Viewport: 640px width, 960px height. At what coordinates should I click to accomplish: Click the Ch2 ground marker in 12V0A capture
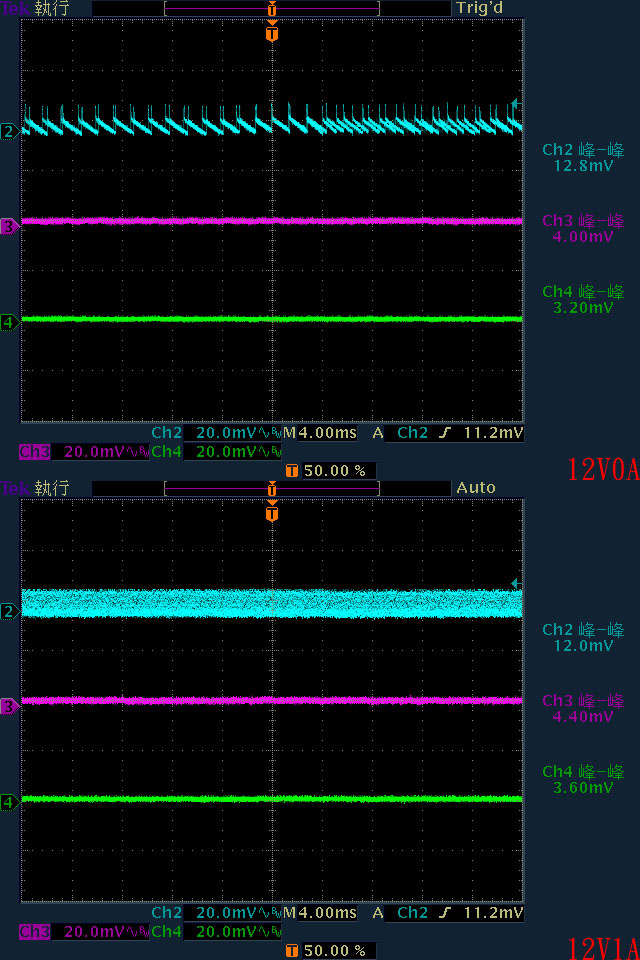pos(9,131)
